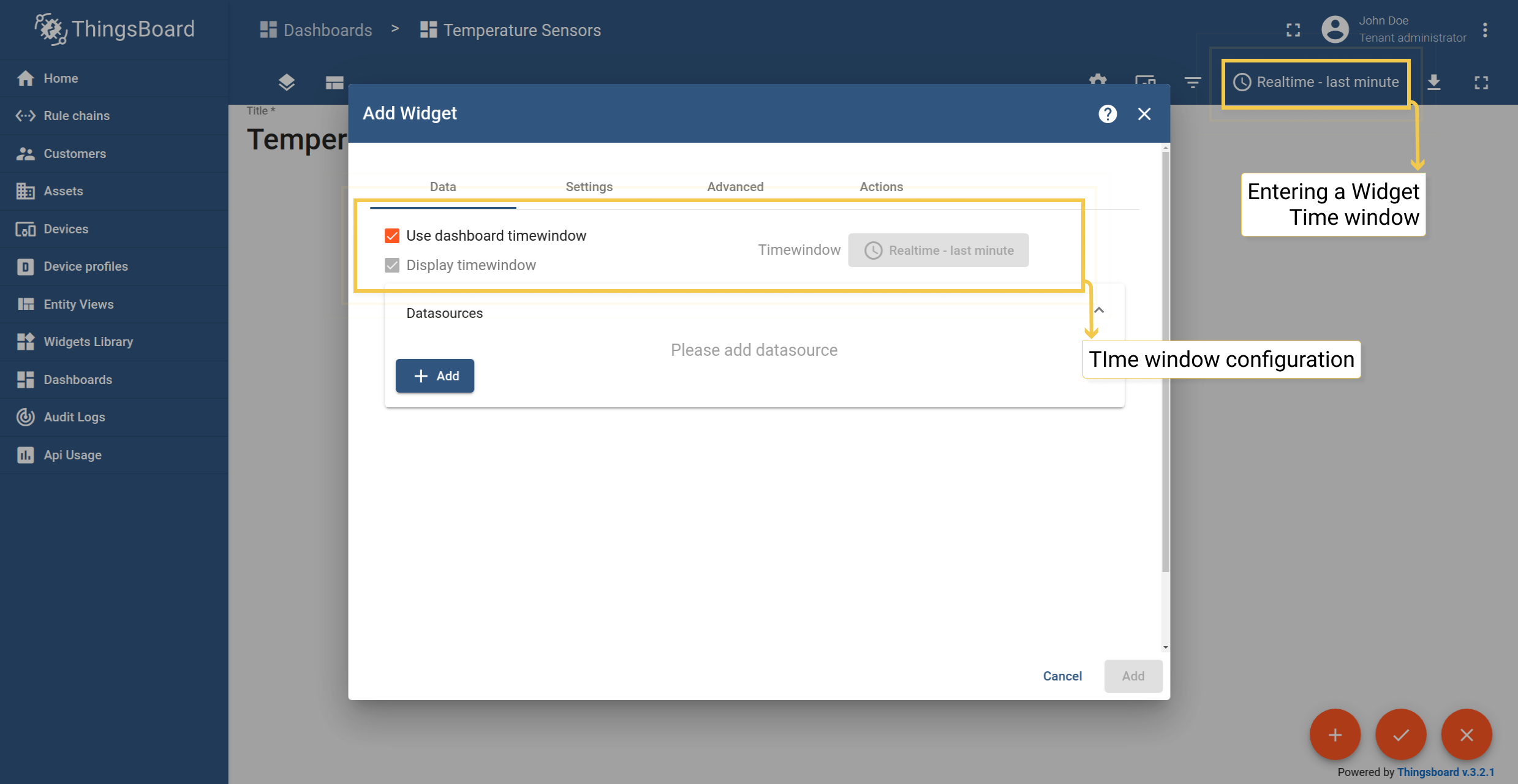Click the Audit Logs sidebar icon
This screenshot has height=784, width=1518.
(x=25, y=417)
